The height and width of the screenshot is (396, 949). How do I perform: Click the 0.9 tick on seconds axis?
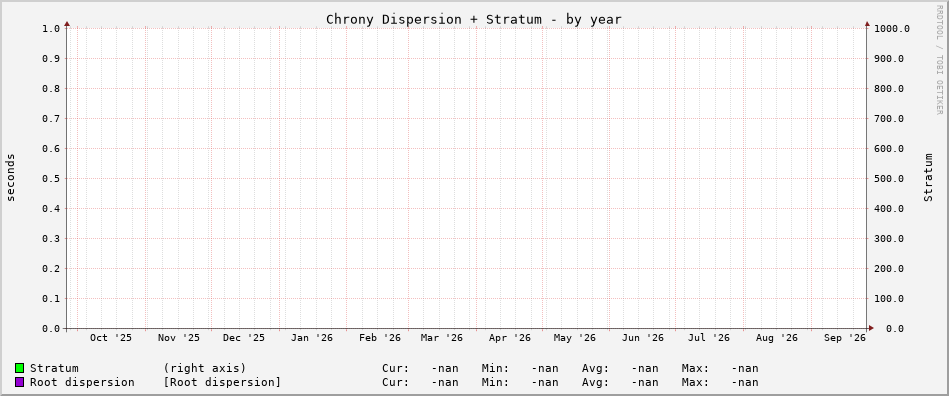51,59
